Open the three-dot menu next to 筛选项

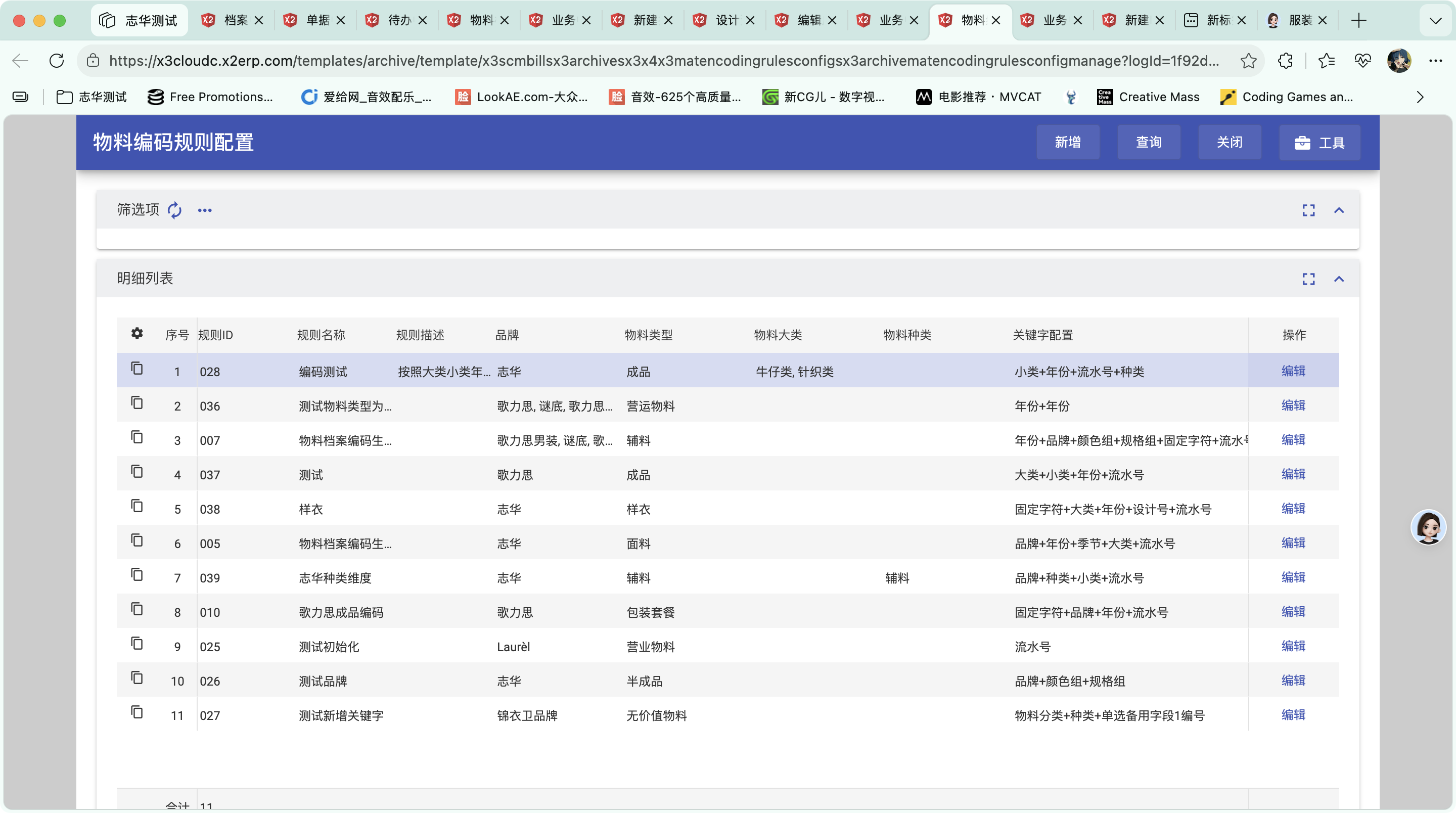[x=205, y=210]
